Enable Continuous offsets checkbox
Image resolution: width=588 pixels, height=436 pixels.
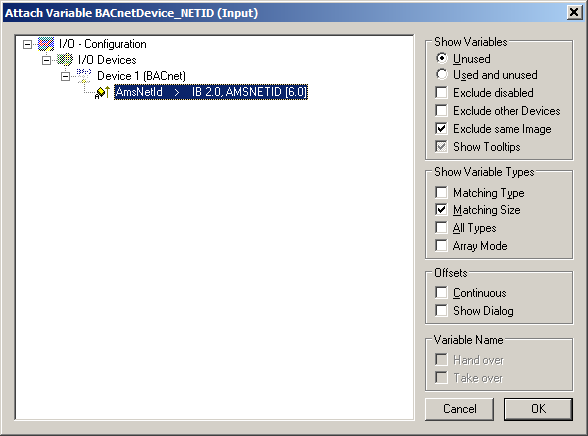441,292
